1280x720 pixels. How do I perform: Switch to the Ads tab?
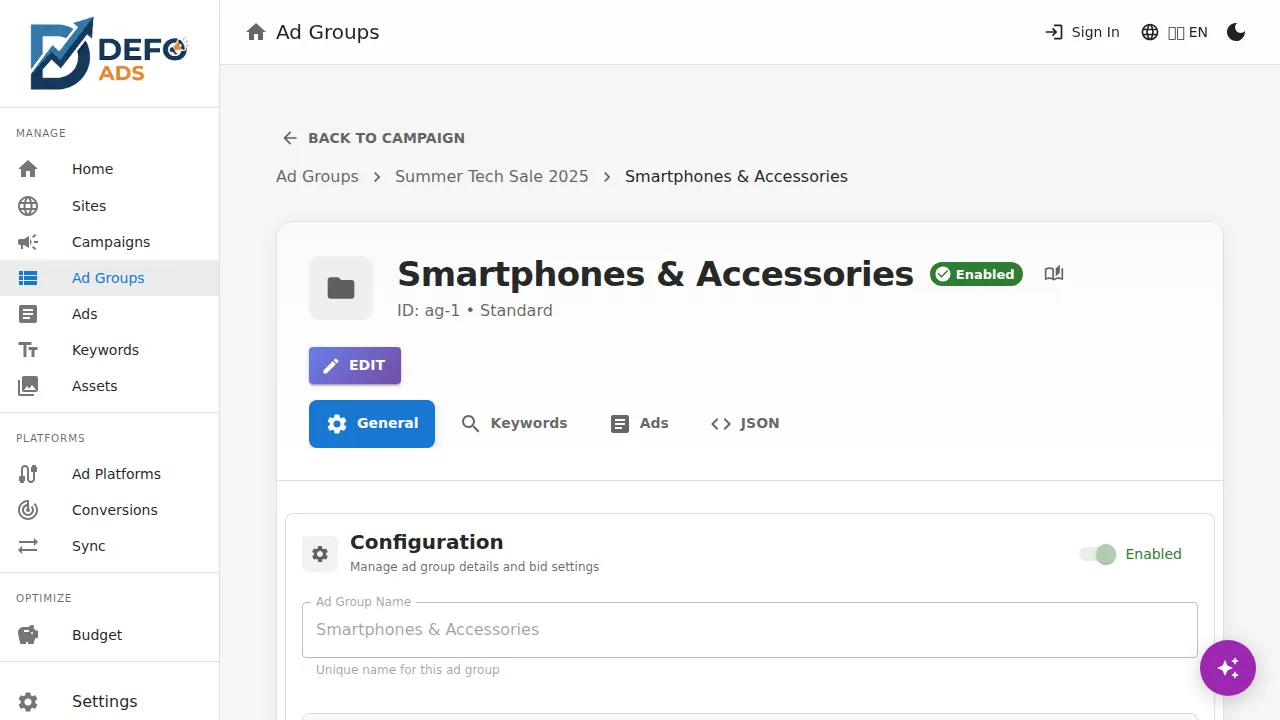[x=639, y=424]
